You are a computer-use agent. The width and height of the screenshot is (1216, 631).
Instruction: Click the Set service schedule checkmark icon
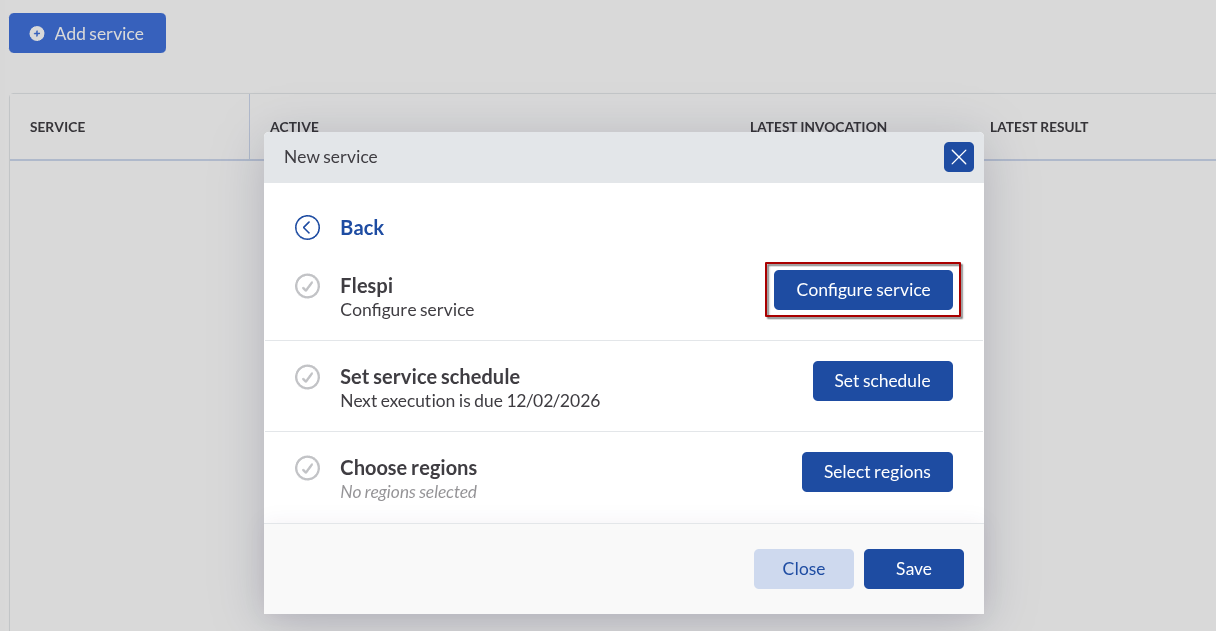pyautogui.click(x=307, y=378)
